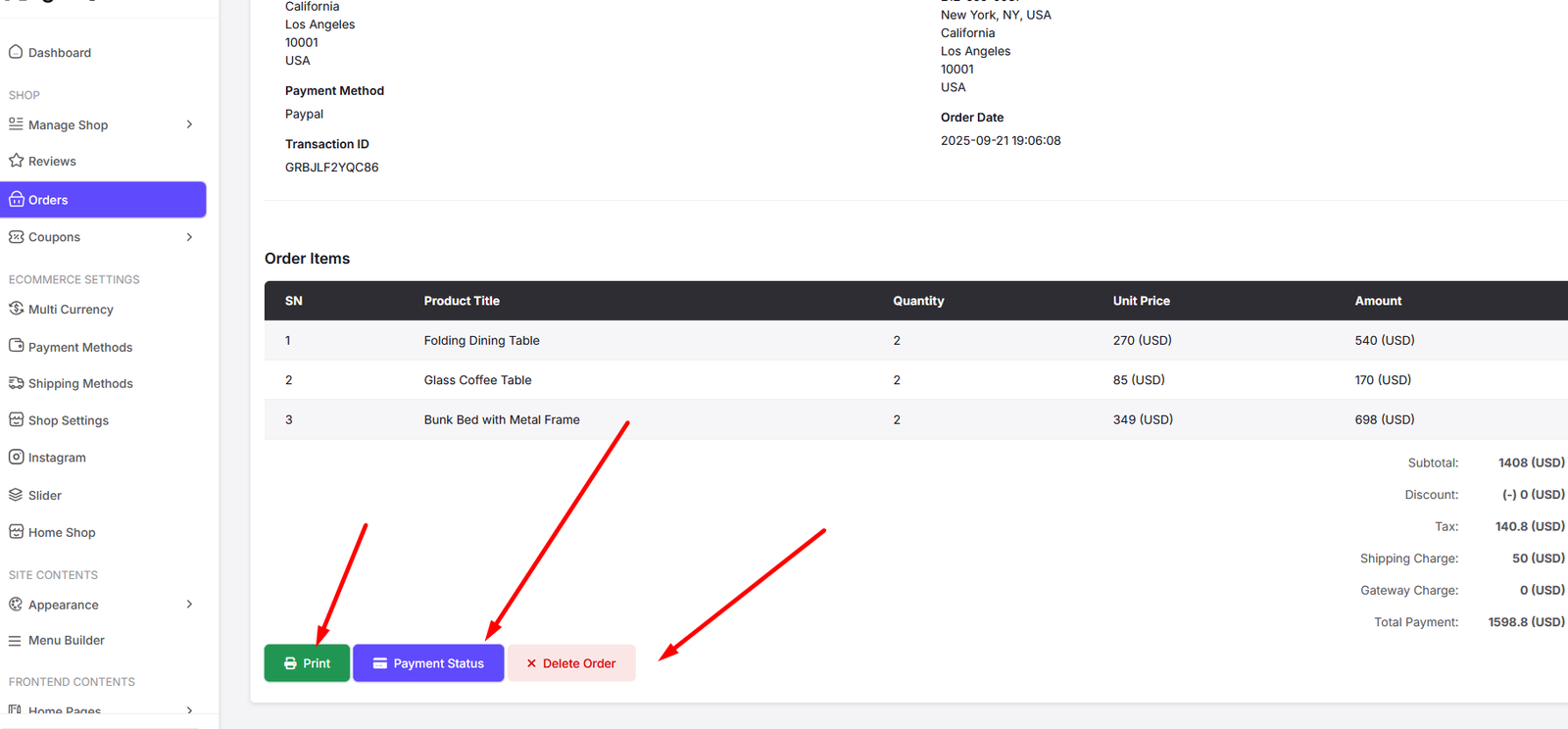Click the Menu Builder hamburger icon
Viewport: 1568px width, 729px height.
(15, 641)
